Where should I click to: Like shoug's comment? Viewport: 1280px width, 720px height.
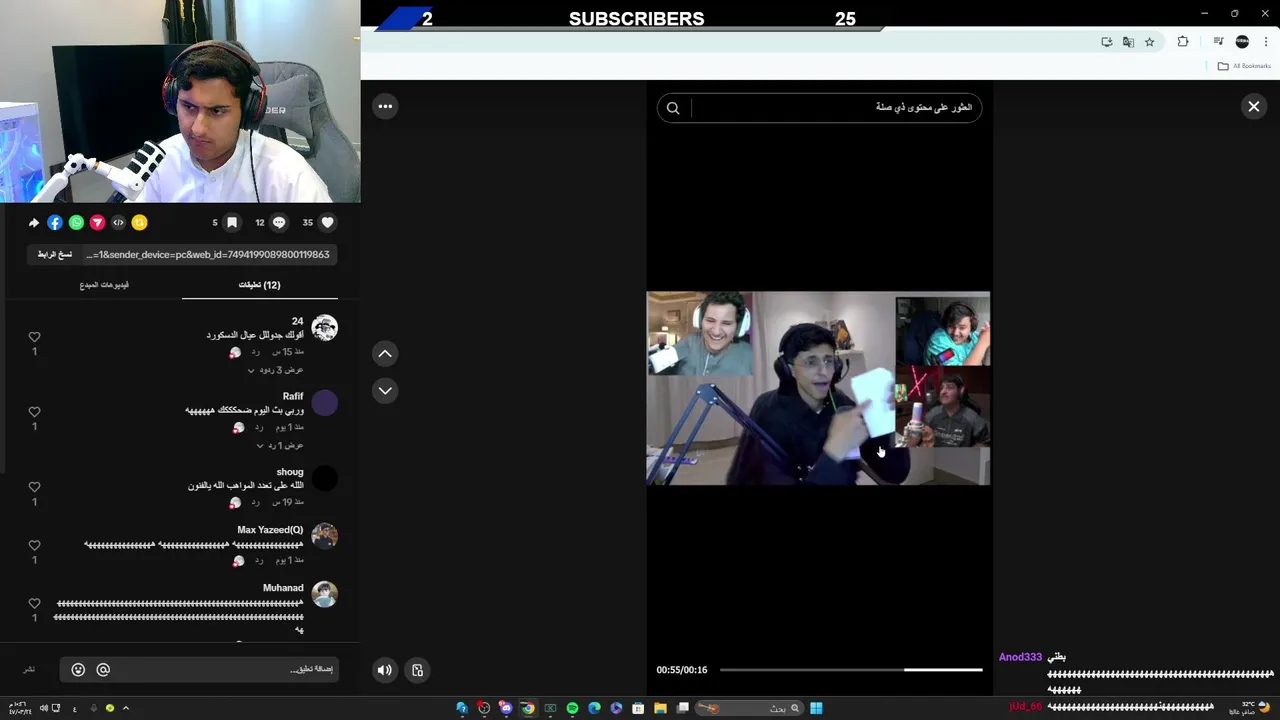[34, 487]
